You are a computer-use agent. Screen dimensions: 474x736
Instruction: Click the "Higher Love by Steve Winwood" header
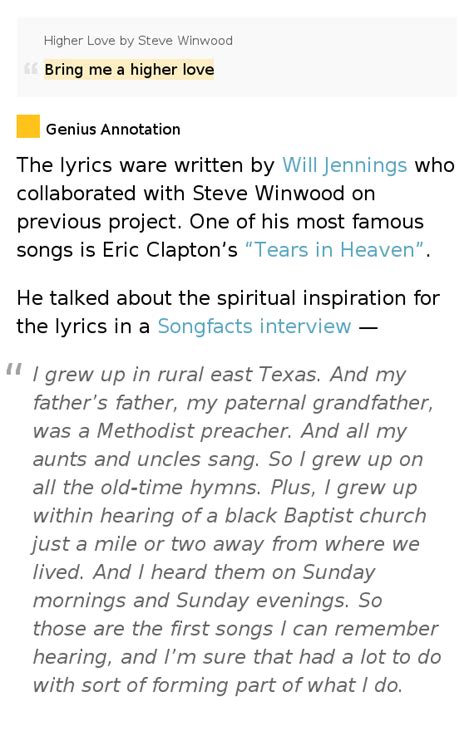click(x=138, y=41)
